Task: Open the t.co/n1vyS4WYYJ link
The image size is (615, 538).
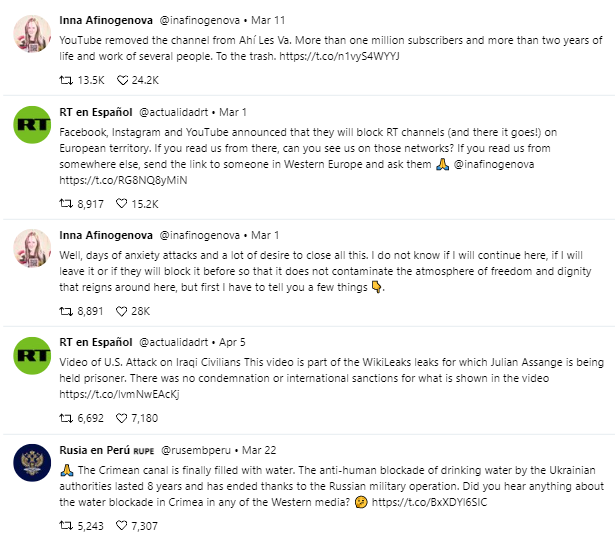Action: [x=339, y=56]
